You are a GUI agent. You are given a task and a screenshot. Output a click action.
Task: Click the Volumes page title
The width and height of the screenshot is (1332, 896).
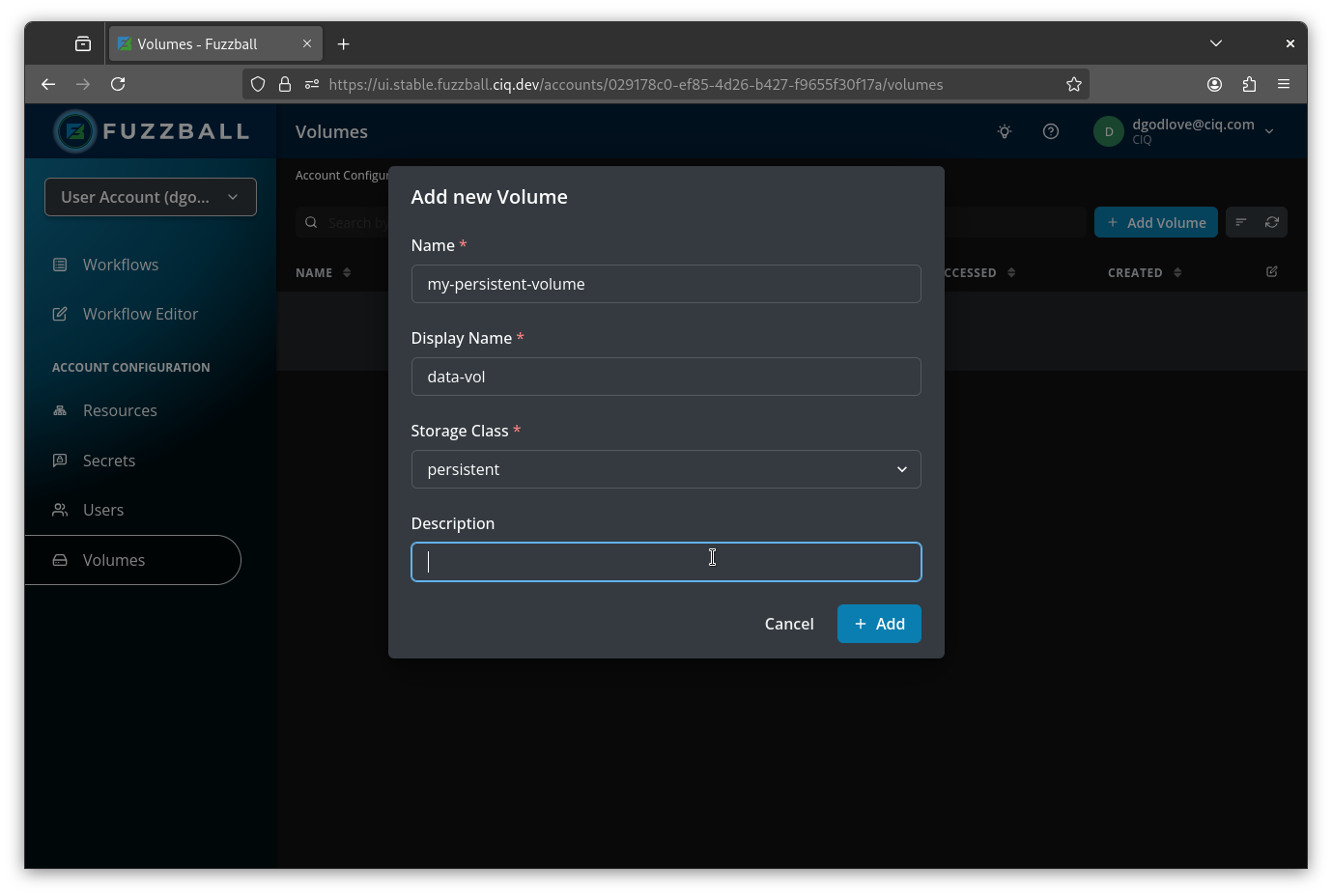click(x=331, y=131)
